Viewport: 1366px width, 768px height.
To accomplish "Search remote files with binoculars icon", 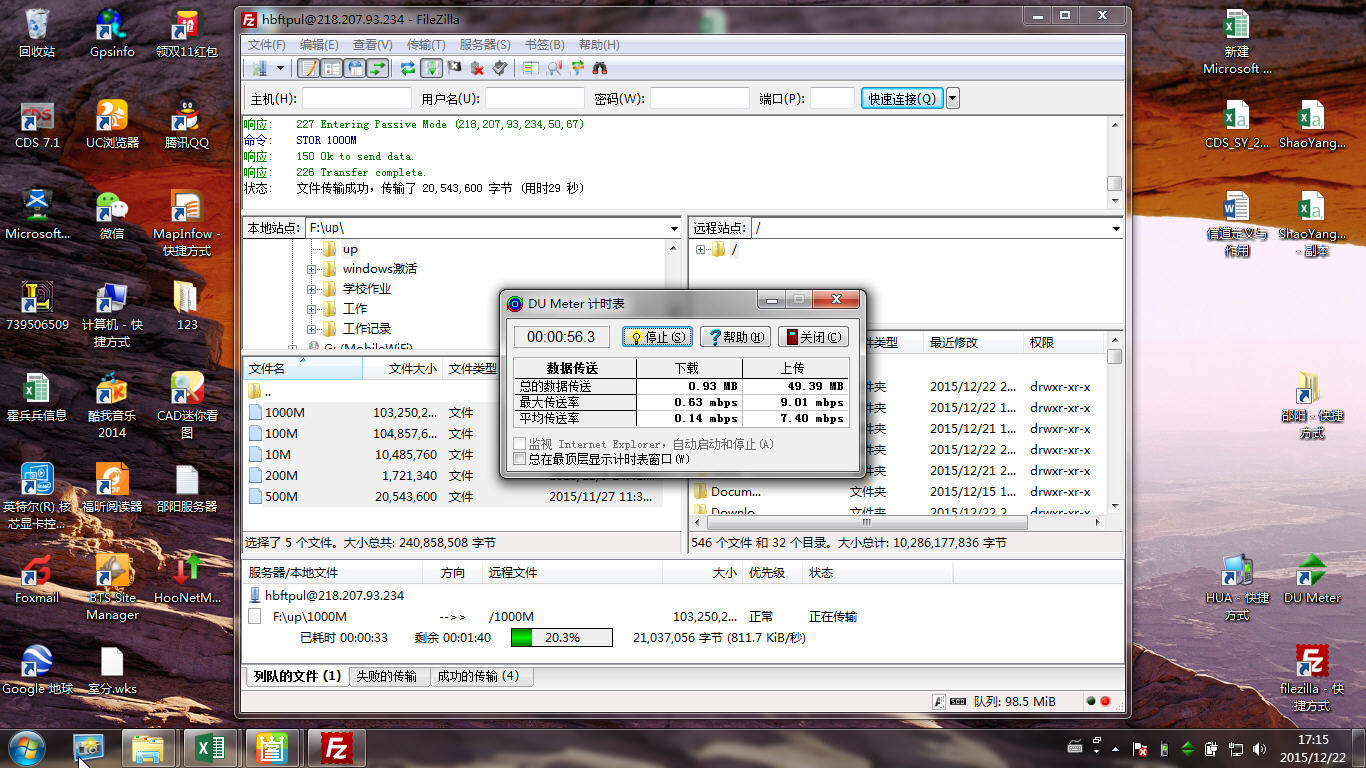I will click(601, 68).
